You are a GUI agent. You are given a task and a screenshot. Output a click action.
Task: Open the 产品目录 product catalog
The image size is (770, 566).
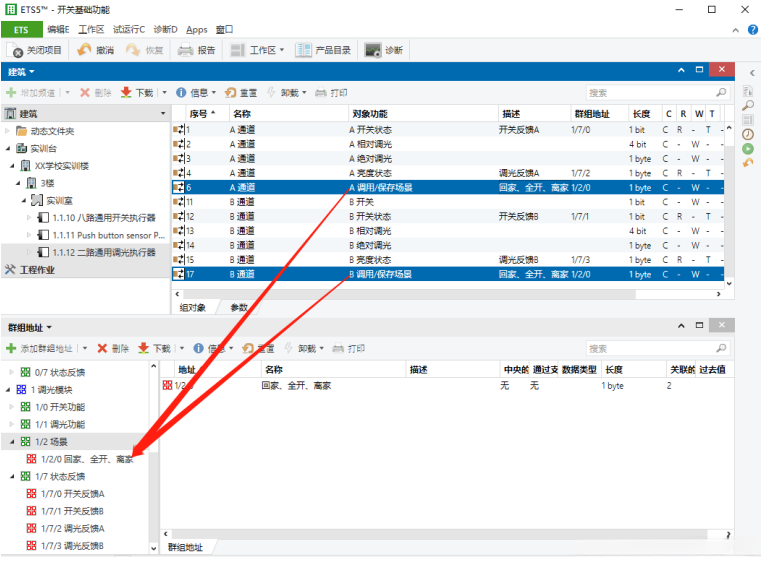(323, 50)
